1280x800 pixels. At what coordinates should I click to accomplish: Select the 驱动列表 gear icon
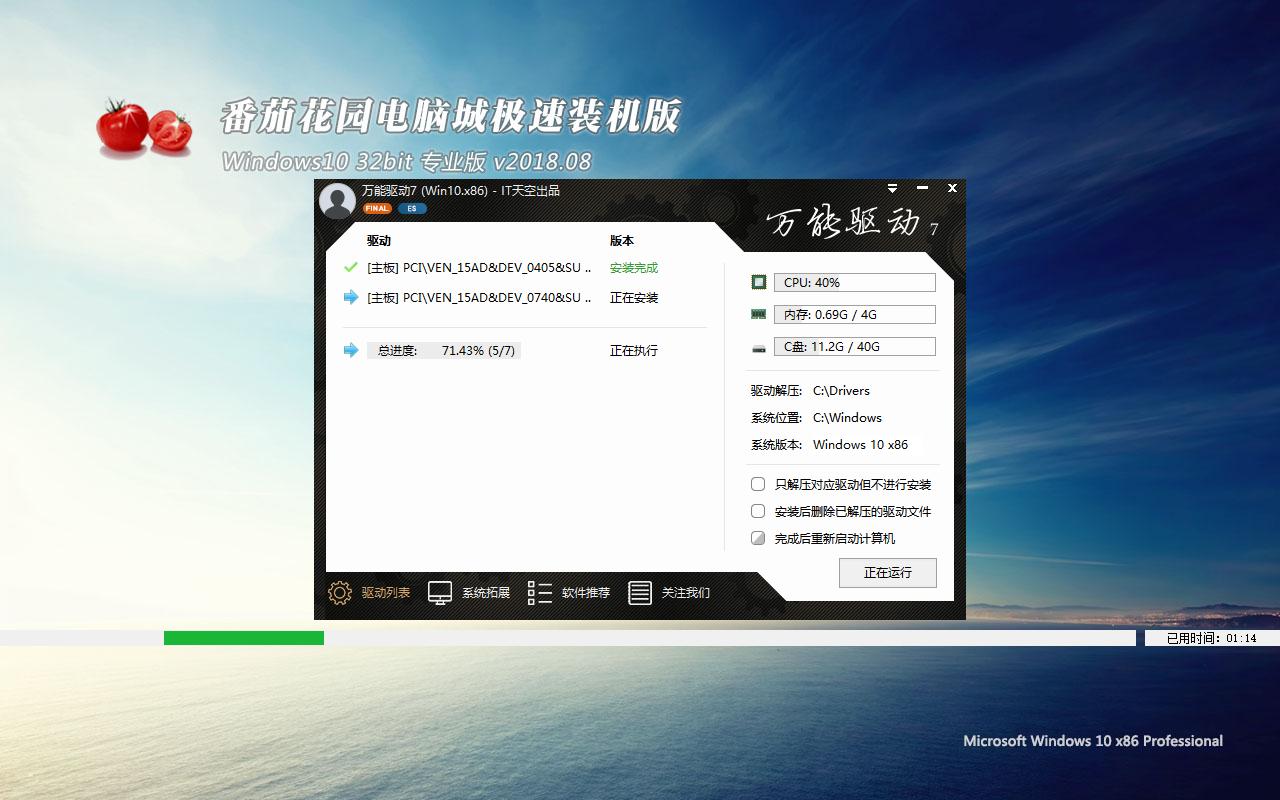point(339,592)
